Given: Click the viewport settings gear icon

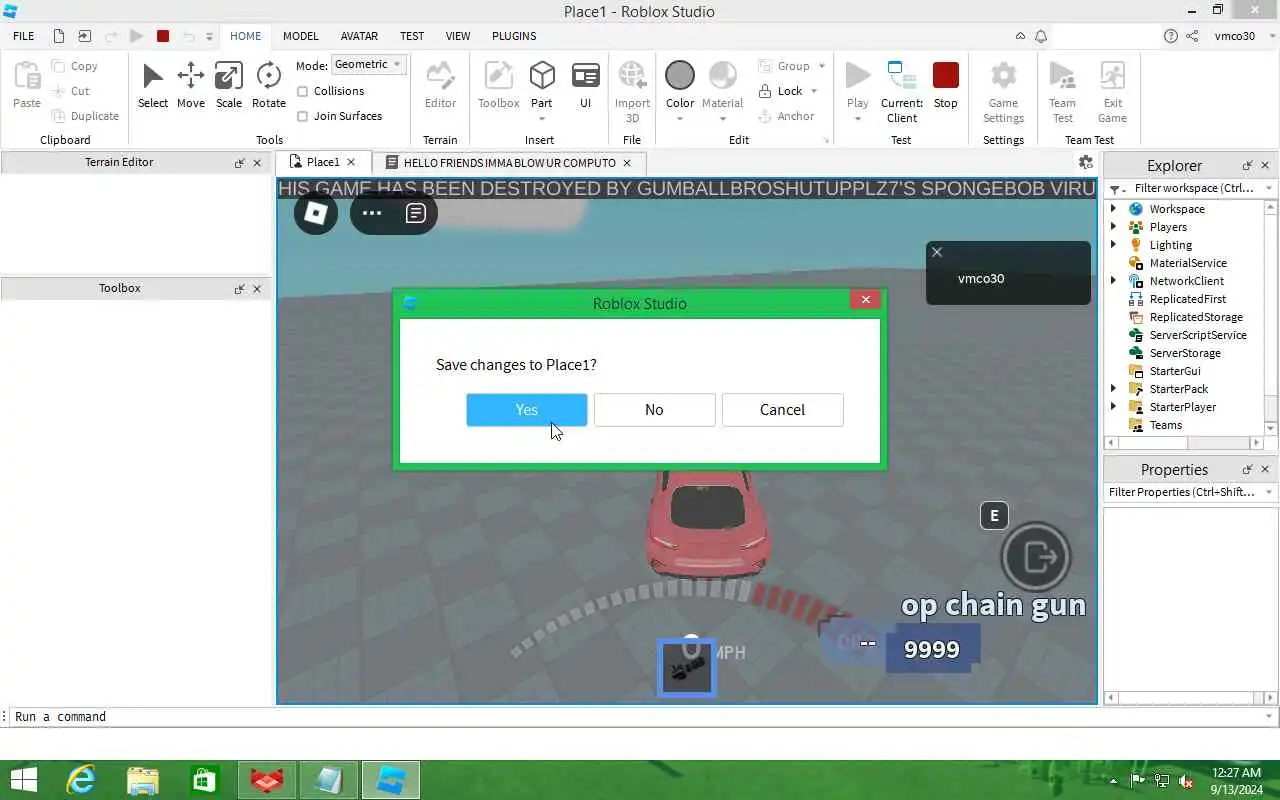Looking at the screenshot, I should pos(1086,163).
